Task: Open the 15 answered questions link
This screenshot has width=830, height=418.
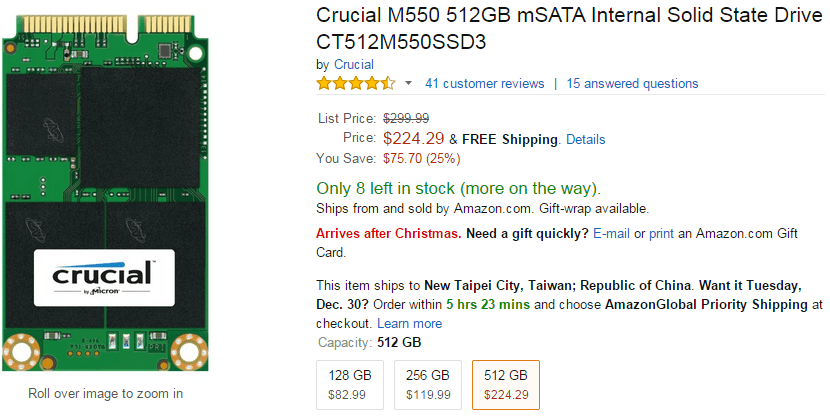Action: [x=632, y=84]
